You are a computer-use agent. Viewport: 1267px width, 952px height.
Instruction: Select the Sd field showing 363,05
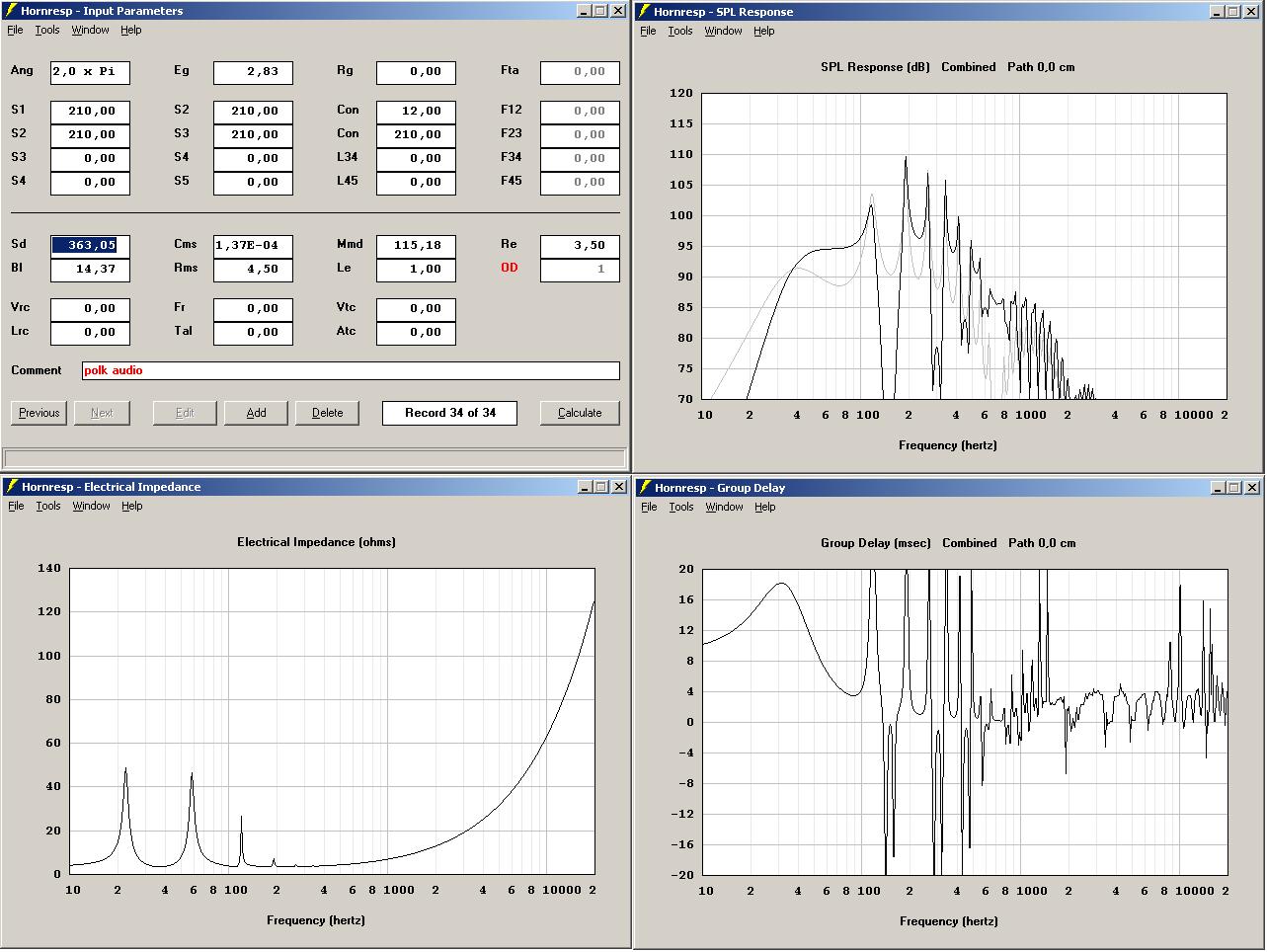click(x=90, y=246)
